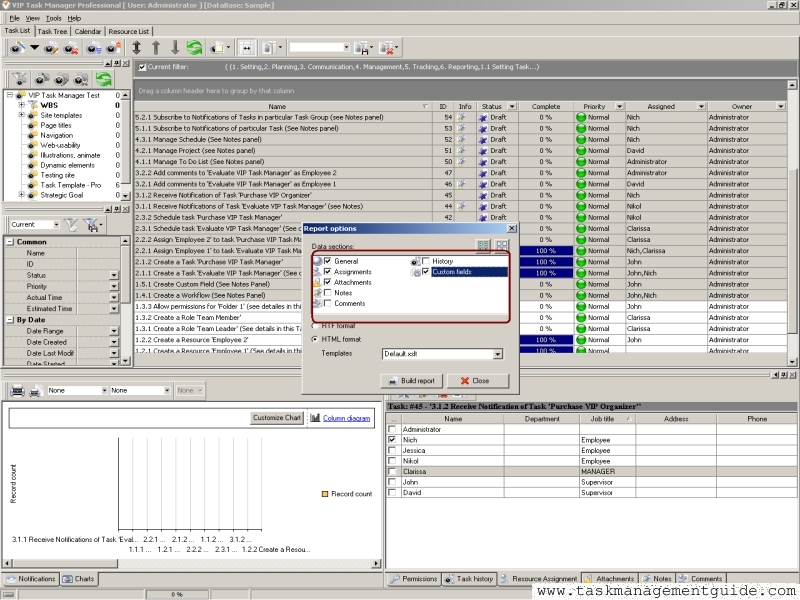Click the auto-fit column width icon
Viewport: 800px width, 600px height.
click(x=247, y=48)
